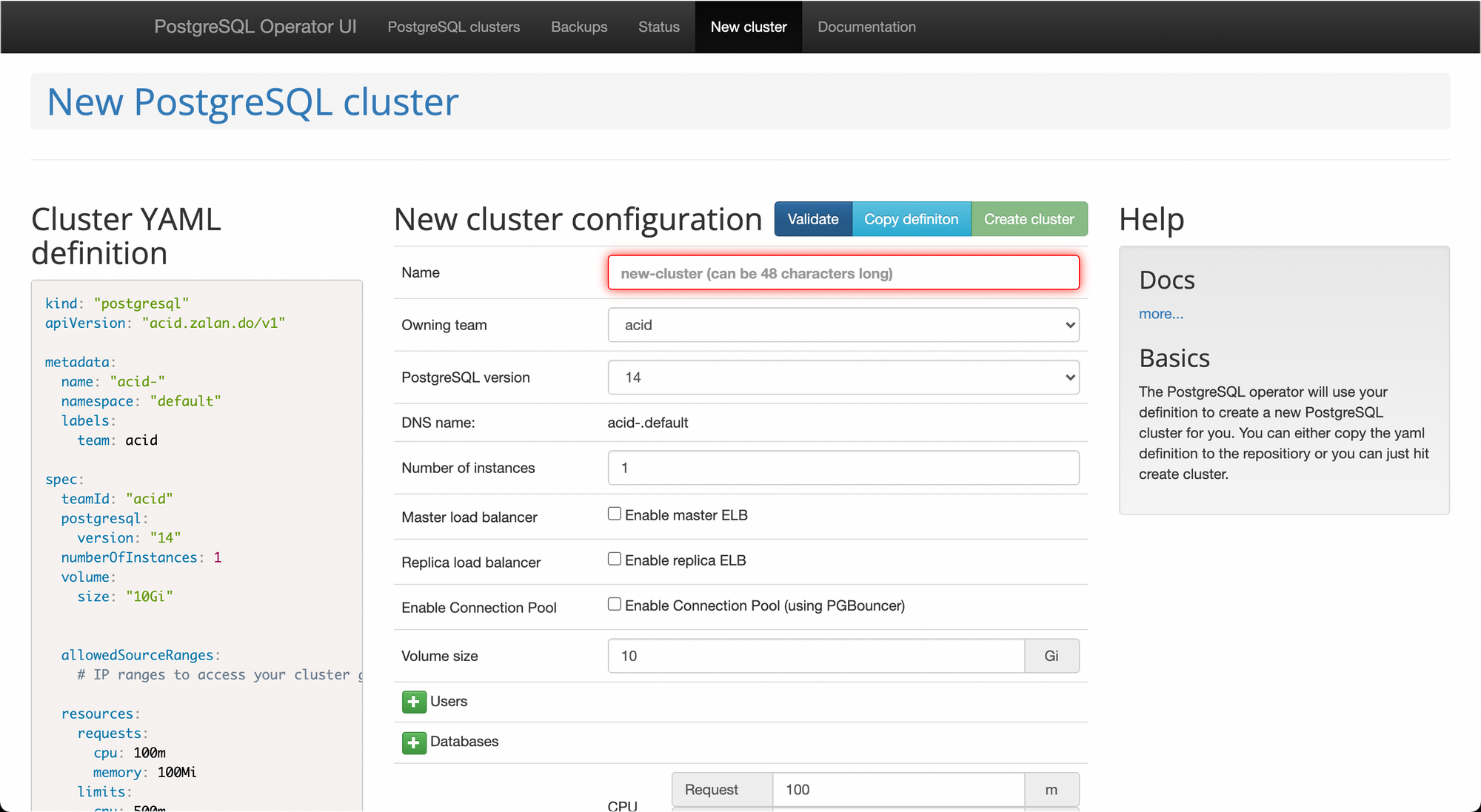Click the Copy definiton button
The width and height of the screenshot is (1481, 812).
tap(911, 219)
